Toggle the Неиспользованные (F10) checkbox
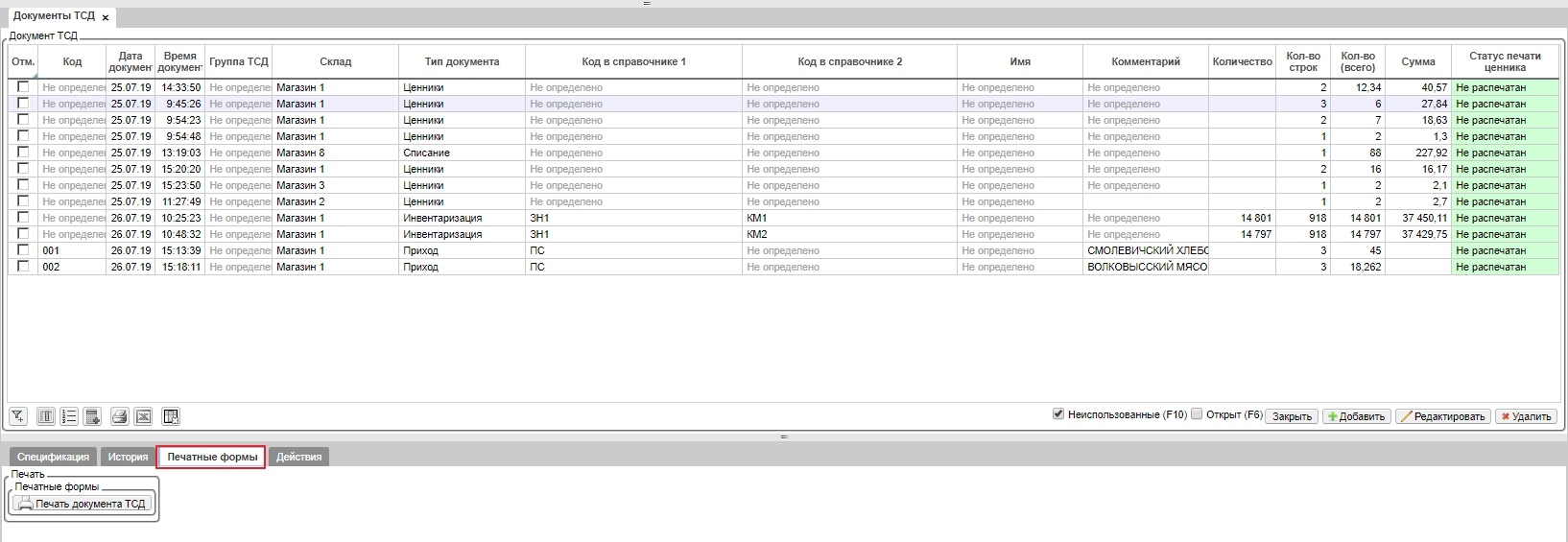1568x542 pixels. [1058, 414]
